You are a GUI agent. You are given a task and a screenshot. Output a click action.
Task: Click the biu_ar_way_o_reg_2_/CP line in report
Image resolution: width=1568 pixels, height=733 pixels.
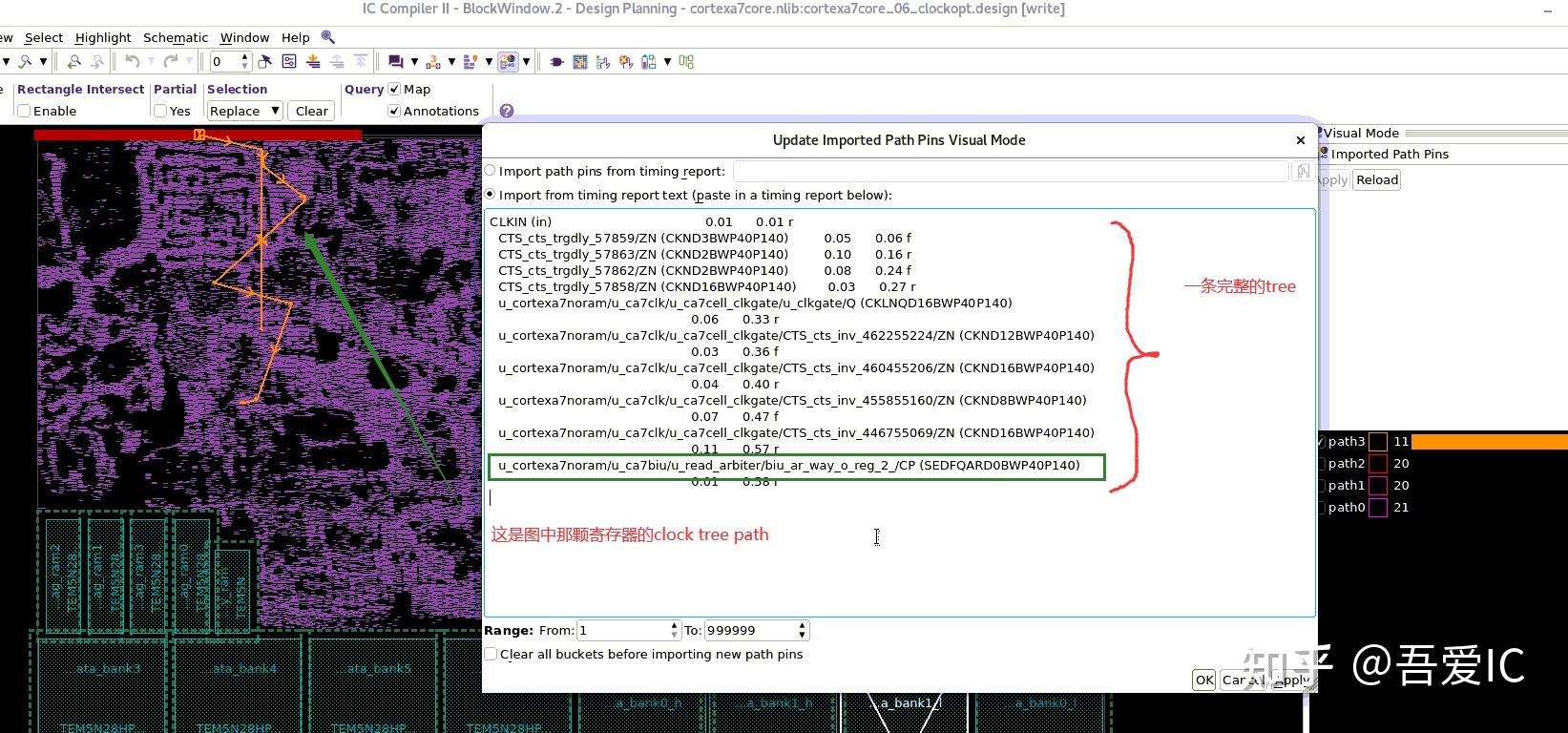pos(789,466)
